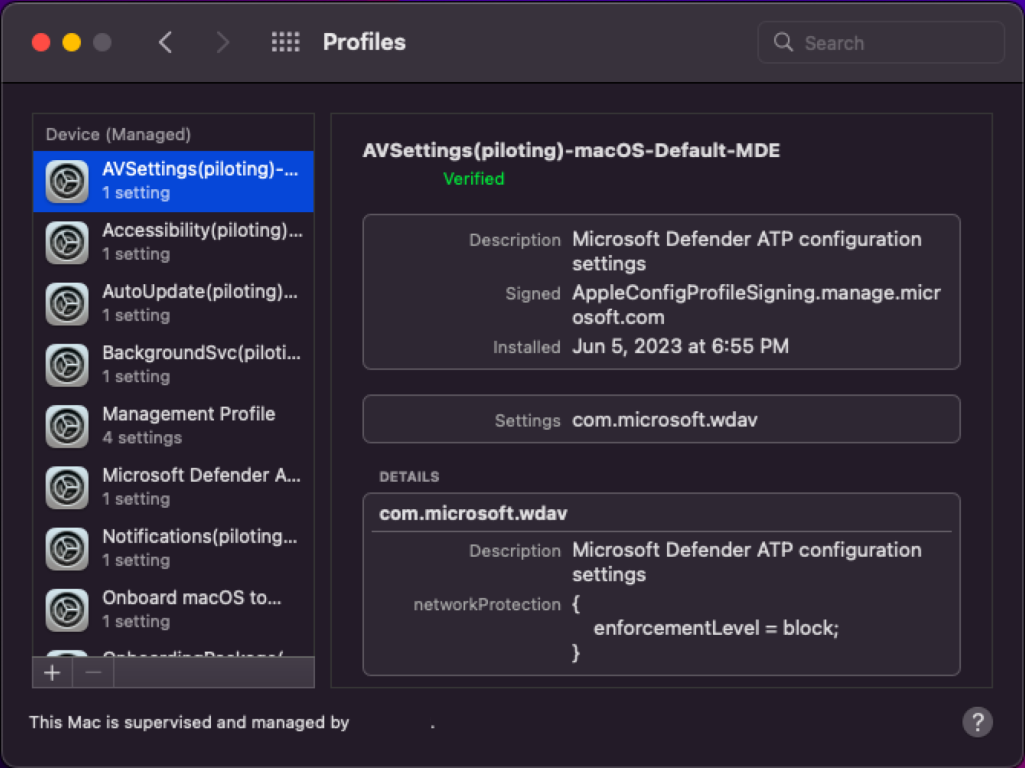1025x768 pixels.
Task: Click the forward navigation arrow
Action: [x=223, y=42]
